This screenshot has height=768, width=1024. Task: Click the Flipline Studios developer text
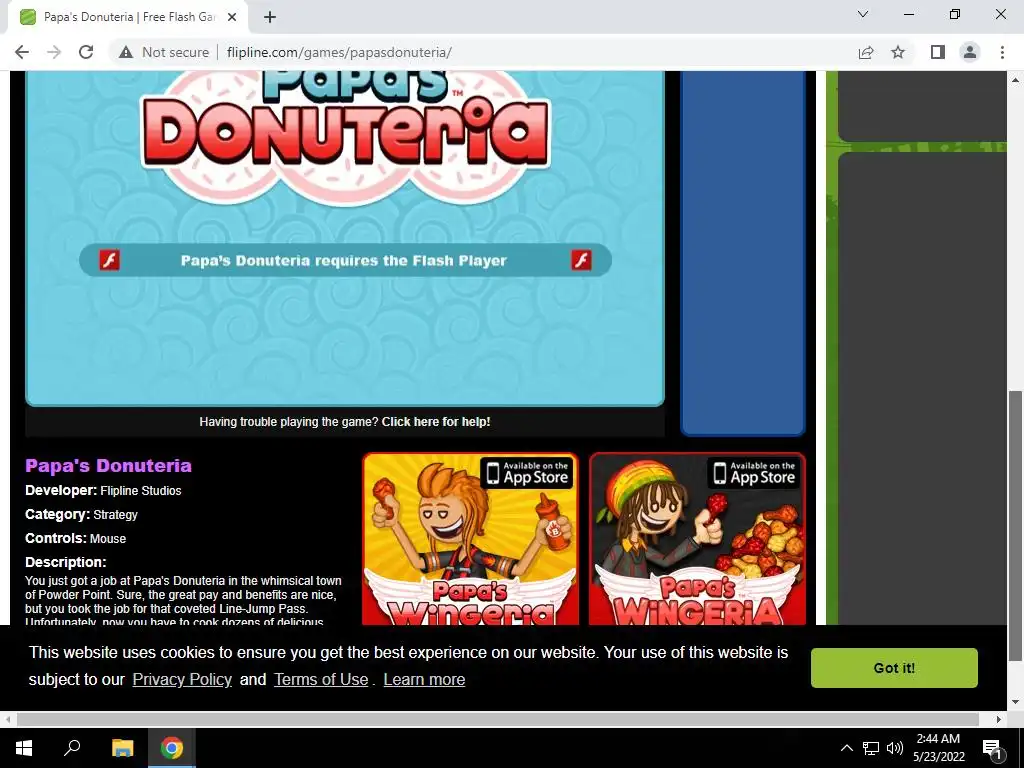point(140,490)
